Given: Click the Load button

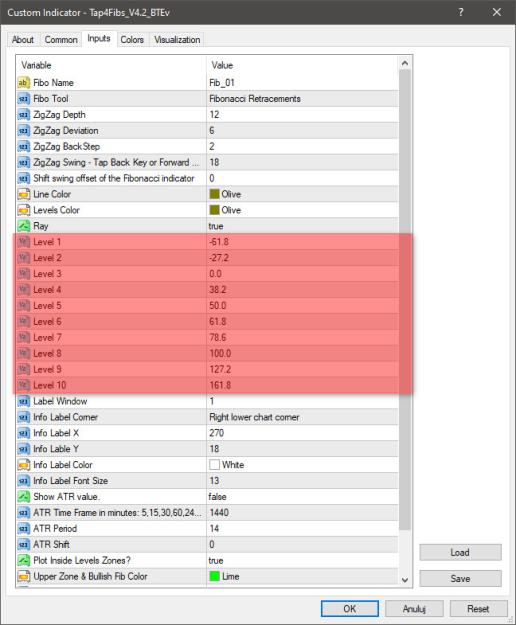Looking at the screenshot, I should pyautogui.click(x=460, y=552).
